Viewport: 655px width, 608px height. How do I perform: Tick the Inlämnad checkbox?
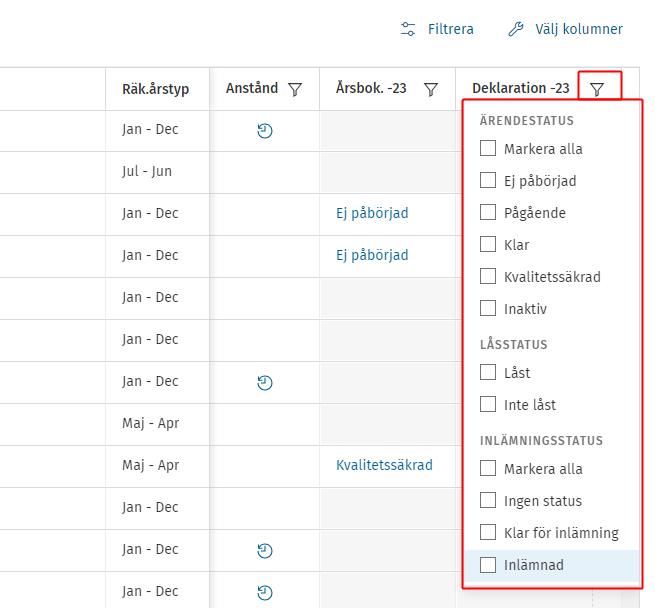click(488, 565)
